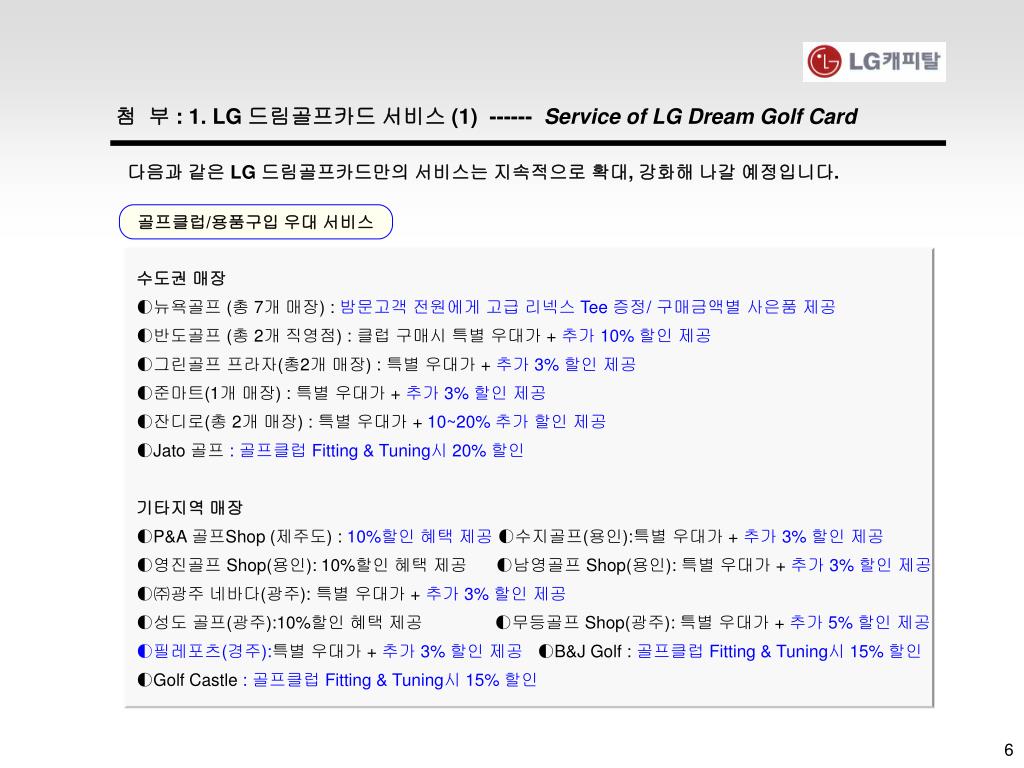The width and height of the screenshot is (1024, 768).
Task: Select the 잔디로(총 2개 매장) line
Action: point(372,422)
